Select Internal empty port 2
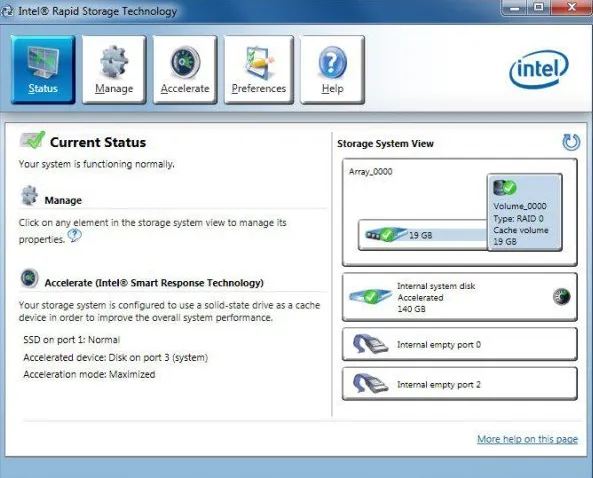The width and height of the screenshot is (593, 478). [x=459, y=384]
